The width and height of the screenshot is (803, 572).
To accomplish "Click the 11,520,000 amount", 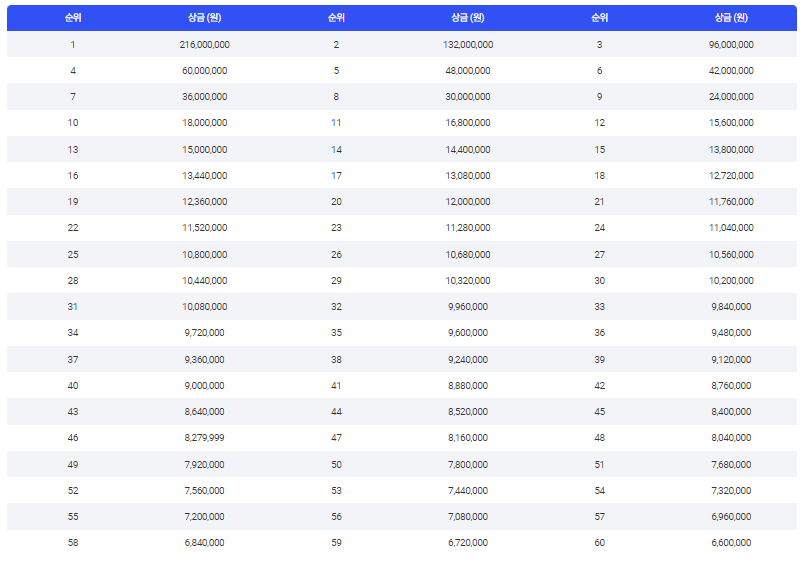I will (x=204, y=228).
